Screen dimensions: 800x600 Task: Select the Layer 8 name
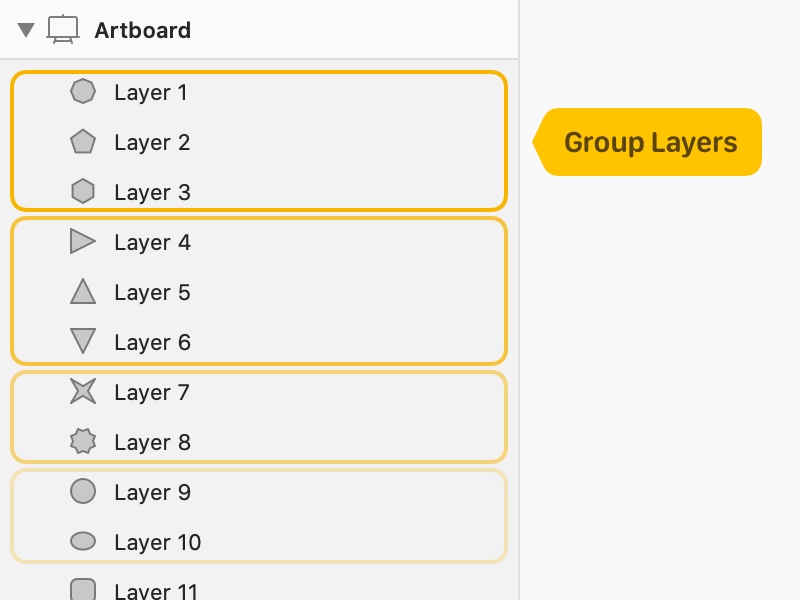tap(153, 442)
